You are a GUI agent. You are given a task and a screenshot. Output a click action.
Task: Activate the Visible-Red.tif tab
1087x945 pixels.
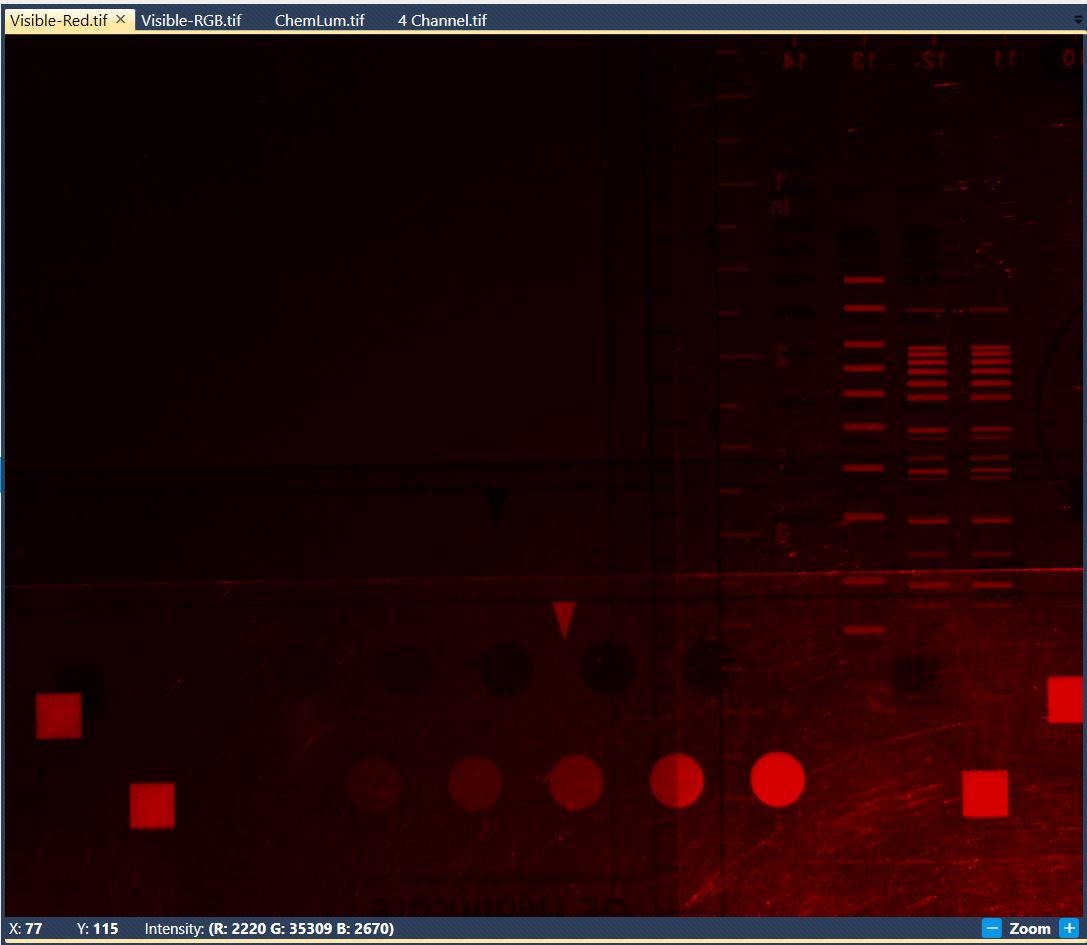pyautogui.click(x=59, y=20)
